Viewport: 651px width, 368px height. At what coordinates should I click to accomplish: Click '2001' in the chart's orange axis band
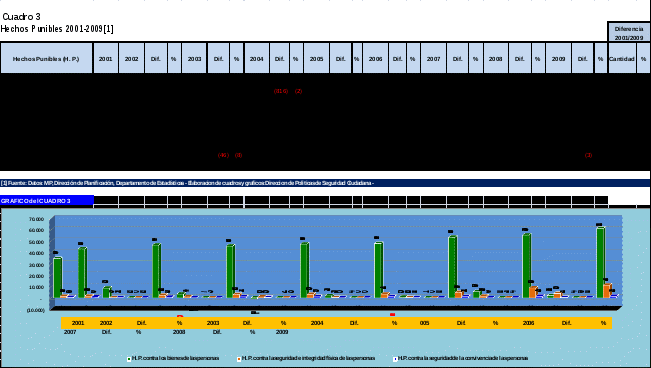point(78,323)
